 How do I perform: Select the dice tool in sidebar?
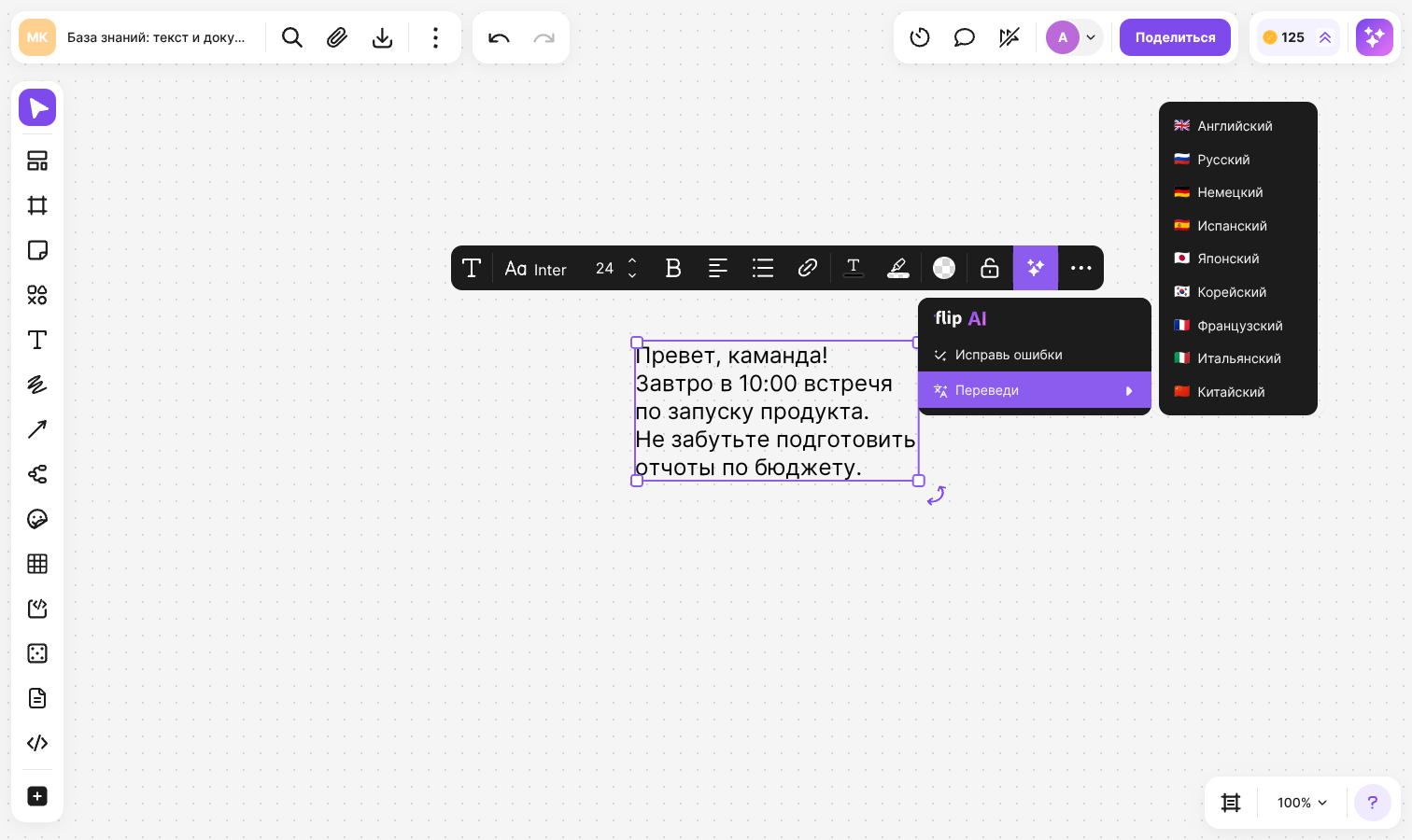pos(37,653)
